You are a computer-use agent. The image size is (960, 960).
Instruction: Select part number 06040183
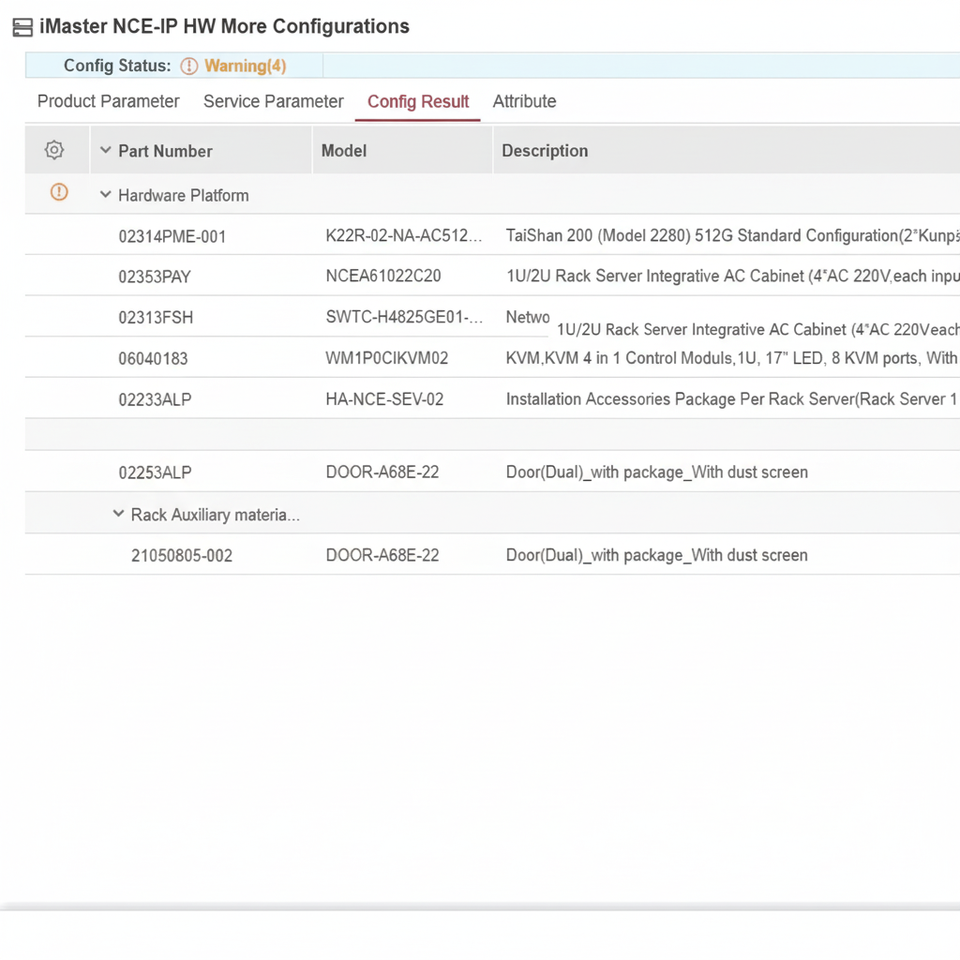(153, 359)
